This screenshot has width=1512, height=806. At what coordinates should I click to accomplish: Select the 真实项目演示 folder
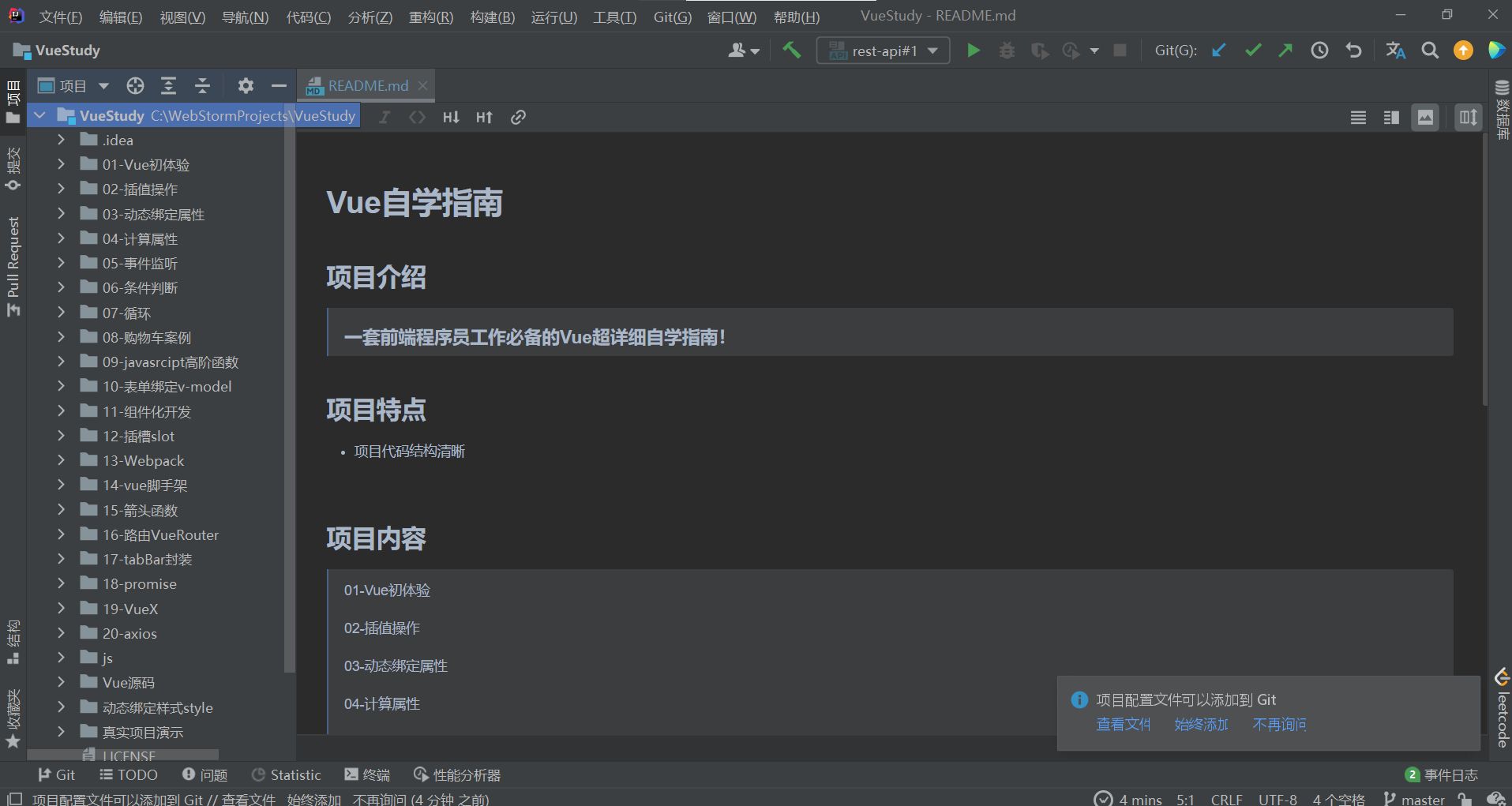click(x=143, y=732)
